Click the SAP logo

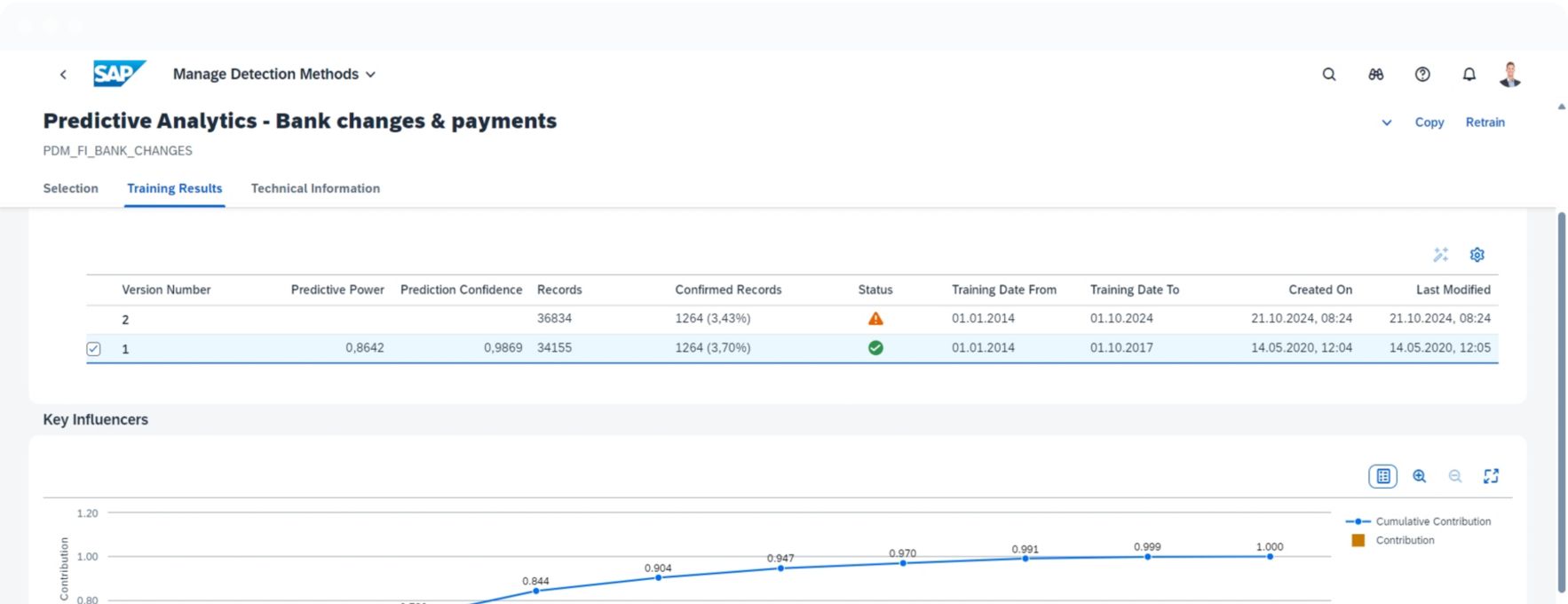118,74
